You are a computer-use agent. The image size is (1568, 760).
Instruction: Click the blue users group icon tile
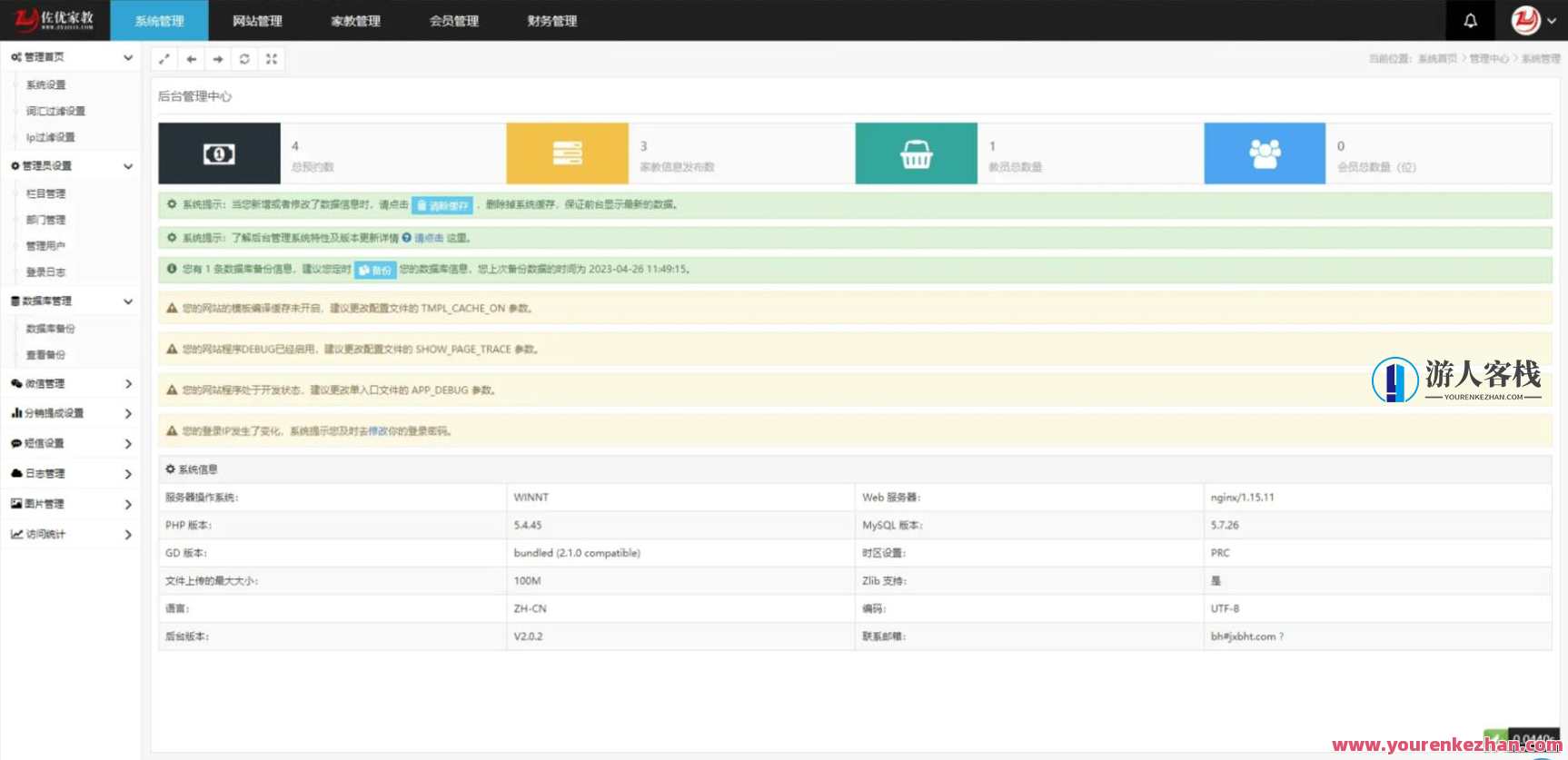pyautogui.click(x=1265, y=153)
